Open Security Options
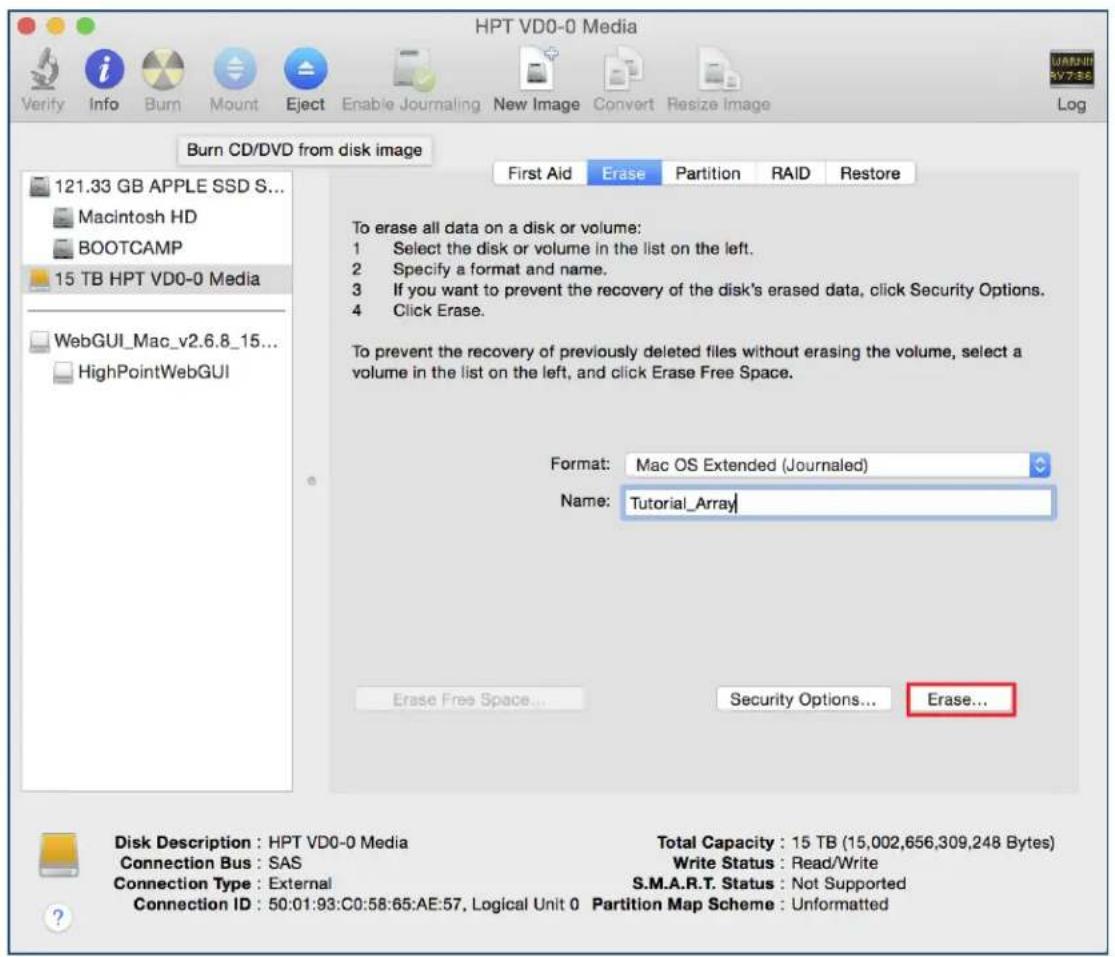 pyautogui.click(x=803, y=700)
